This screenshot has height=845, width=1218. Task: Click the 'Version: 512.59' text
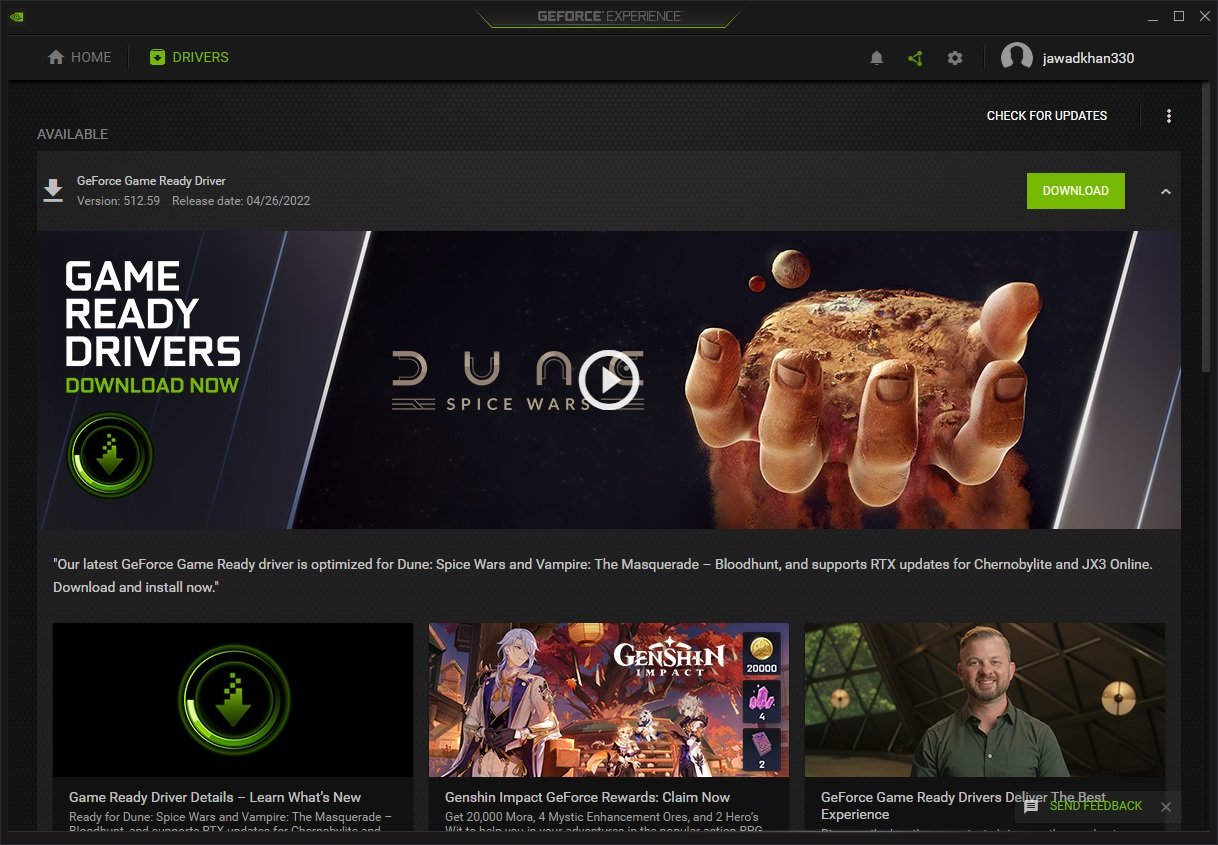[118, 201]
